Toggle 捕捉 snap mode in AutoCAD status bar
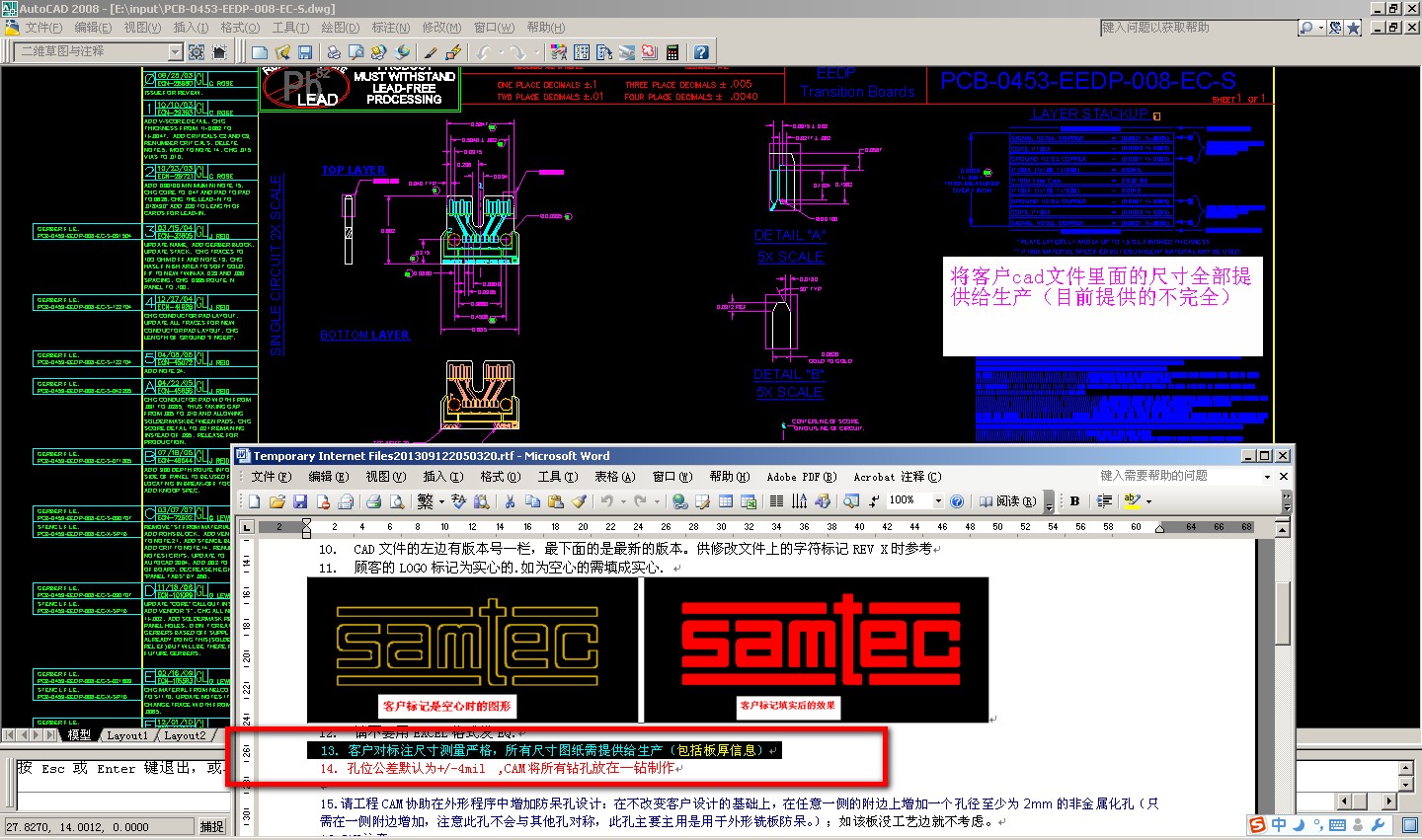This screenshot has width=1422, height=840. (x=212, y=827)
